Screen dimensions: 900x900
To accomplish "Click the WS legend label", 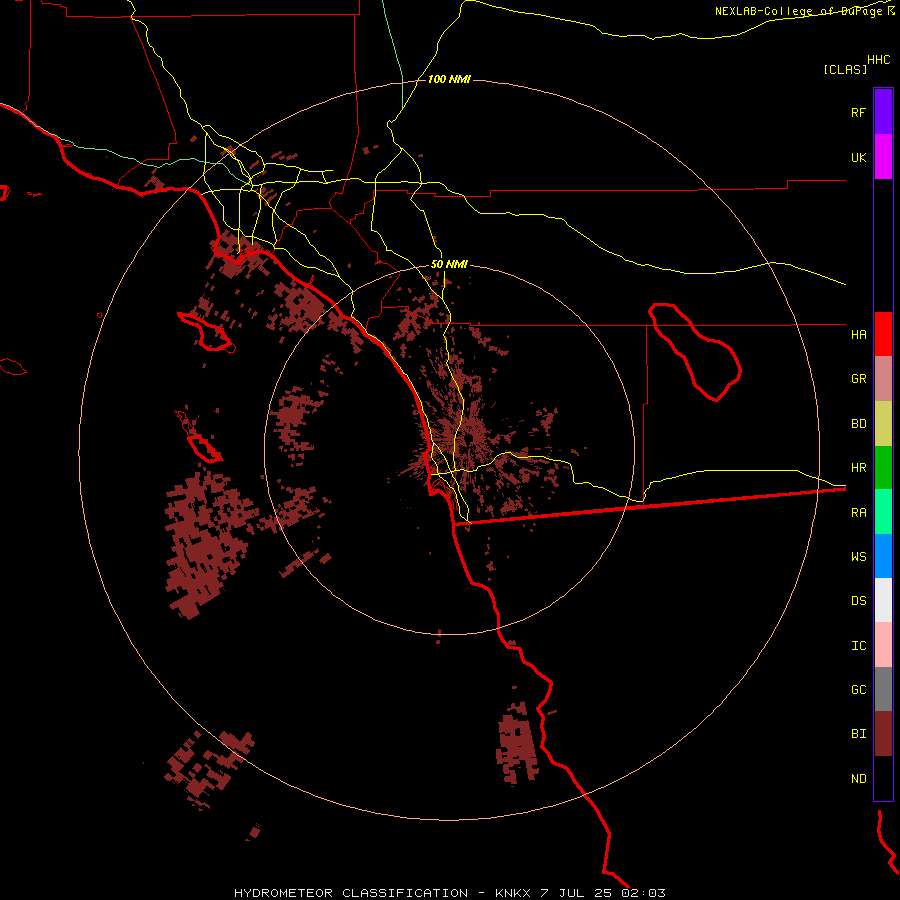I will tap(858, 556).
